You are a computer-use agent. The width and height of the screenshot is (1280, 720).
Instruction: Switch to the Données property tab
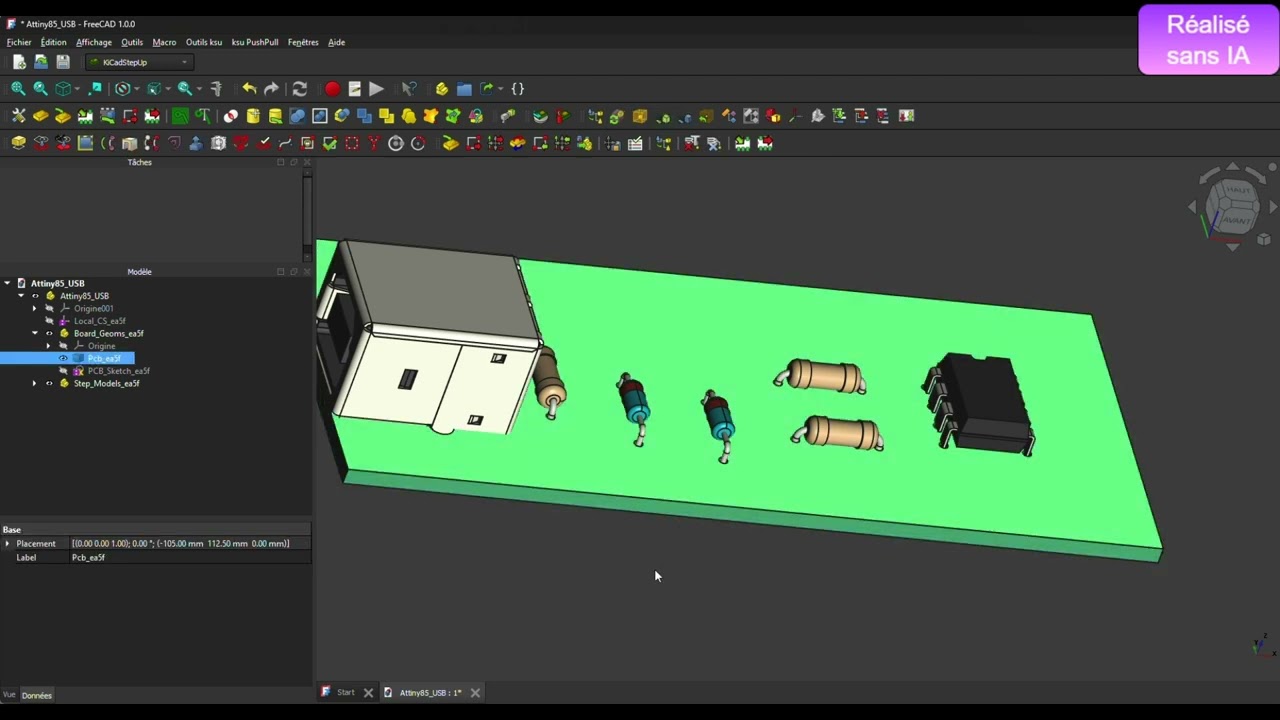[x=37, y=695]
